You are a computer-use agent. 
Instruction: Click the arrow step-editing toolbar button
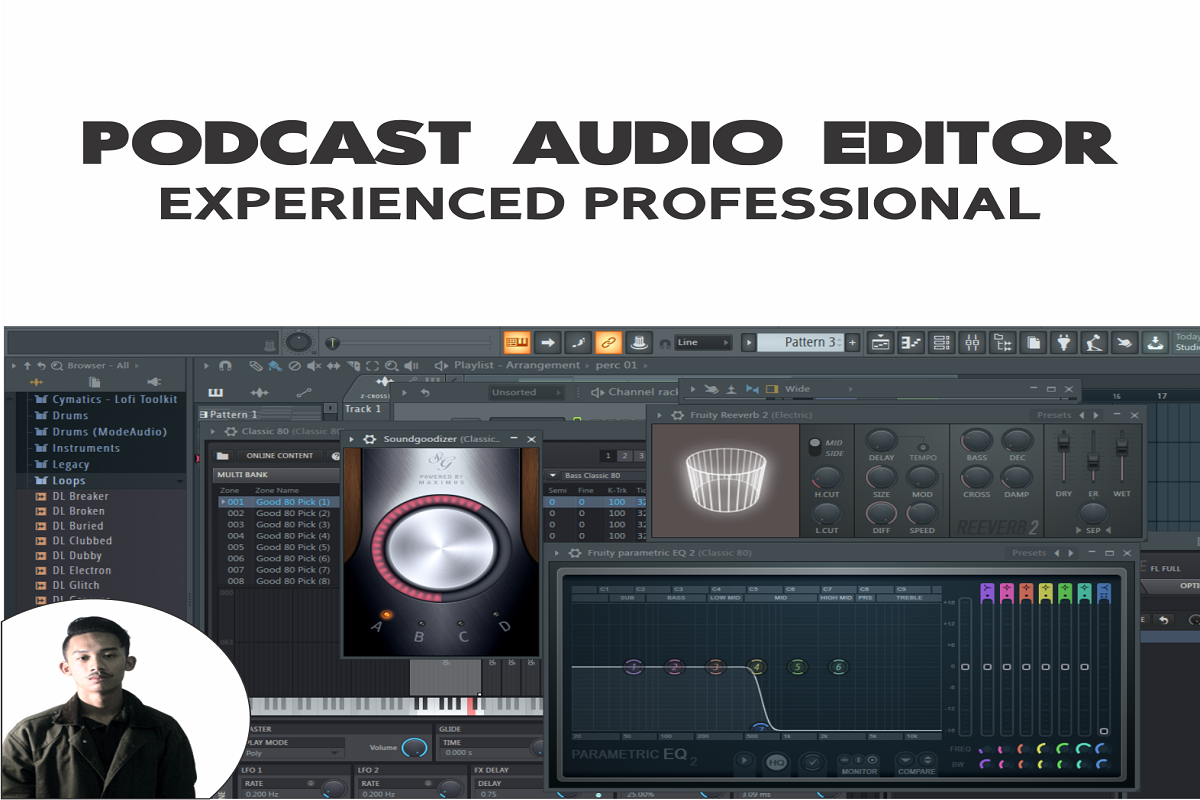[548, 342]
